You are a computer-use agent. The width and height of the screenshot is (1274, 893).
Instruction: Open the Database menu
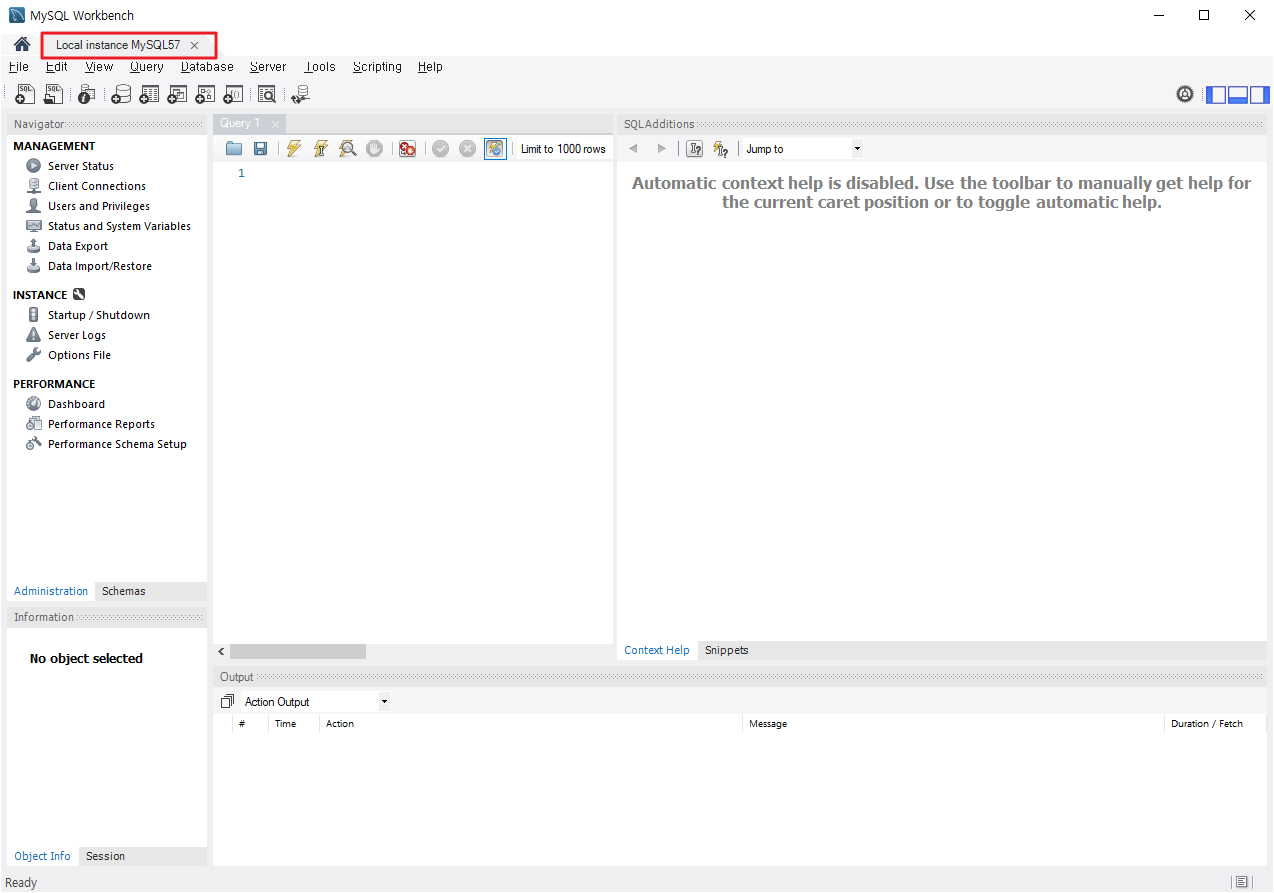point(207,67)
